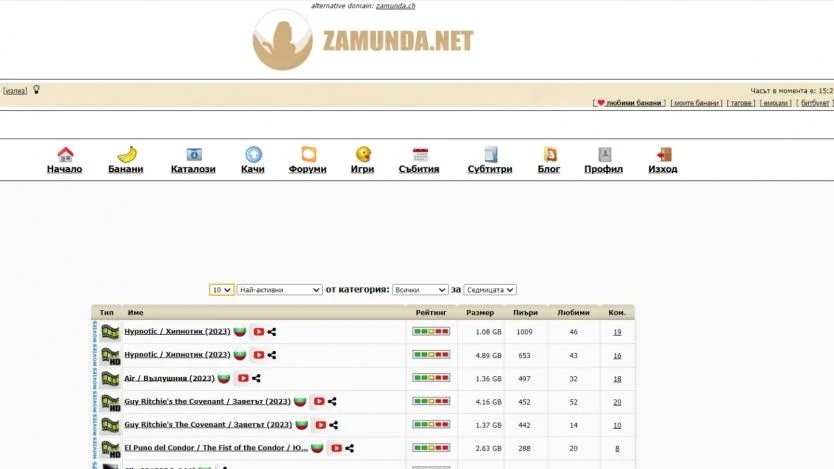Share the Covenant 1.37 GB torrent
Screen dimensions: 834x469
pos(333,425)
